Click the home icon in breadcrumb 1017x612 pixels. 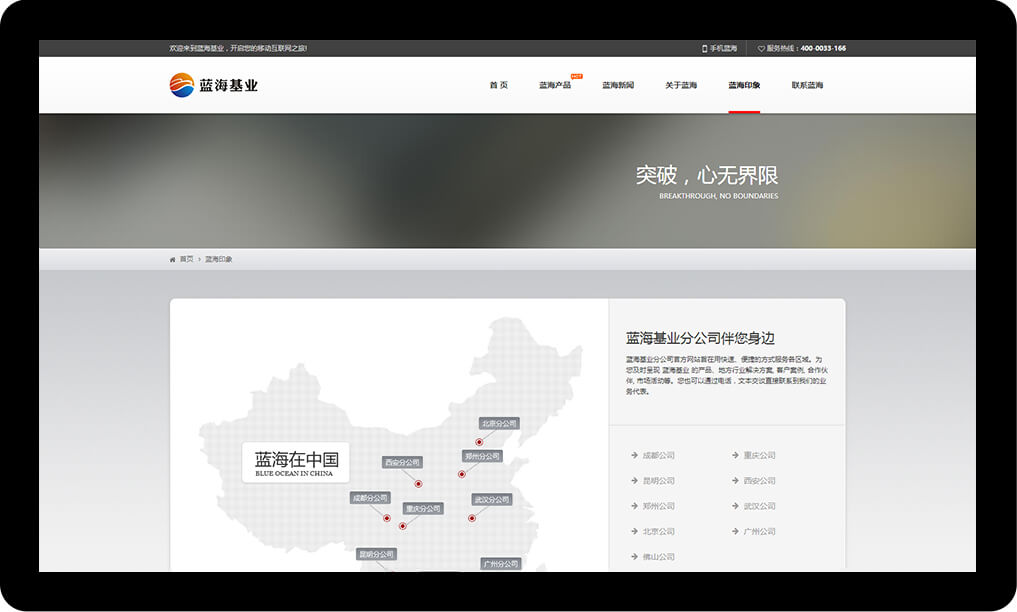pyautogui.click(x=173, y=259)
